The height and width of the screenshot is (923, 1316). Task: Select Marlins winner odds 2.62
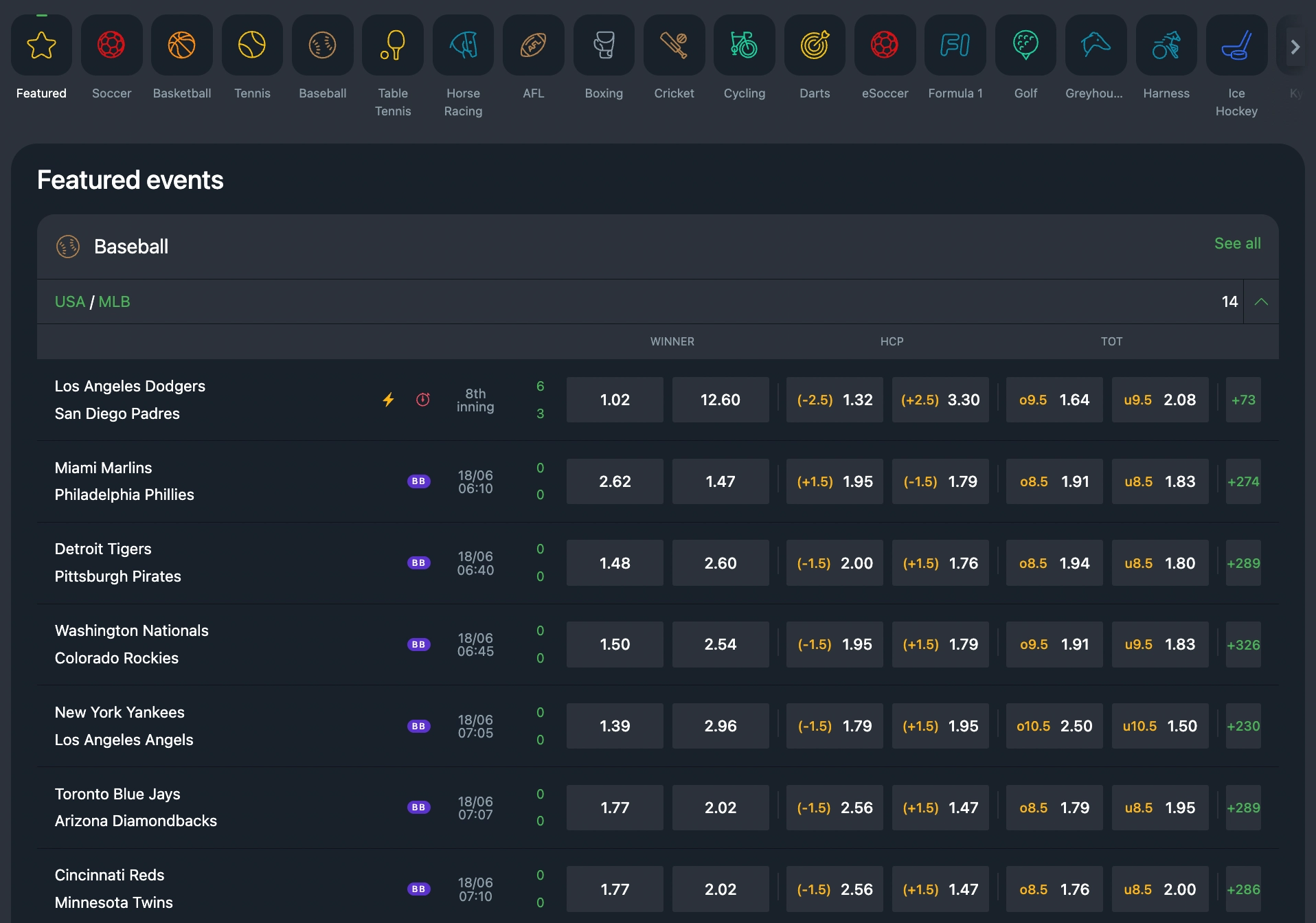pos(615,481)
